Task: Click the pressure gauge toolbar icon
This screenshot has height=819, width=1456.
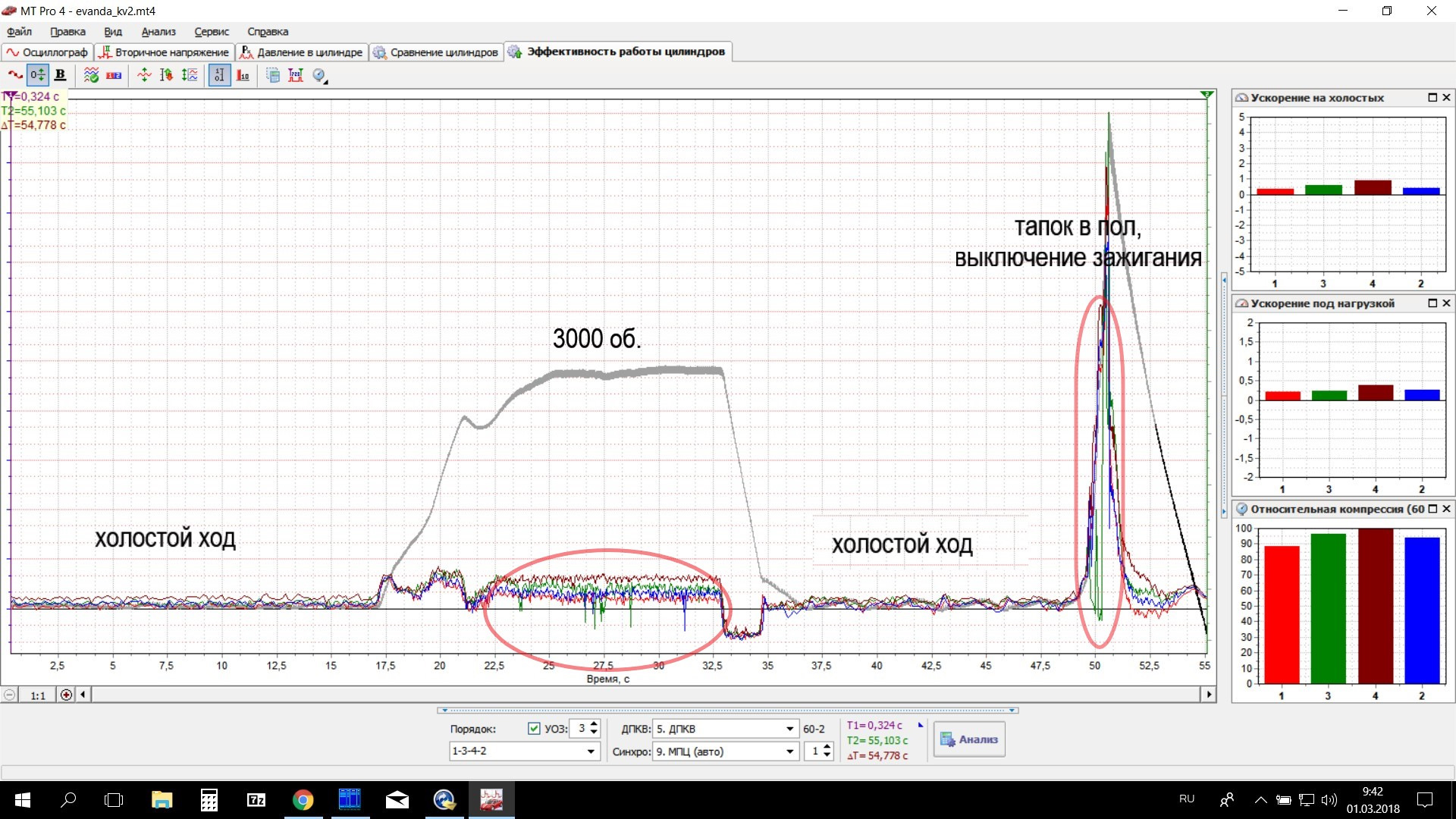Action: [x=319, y=75]
